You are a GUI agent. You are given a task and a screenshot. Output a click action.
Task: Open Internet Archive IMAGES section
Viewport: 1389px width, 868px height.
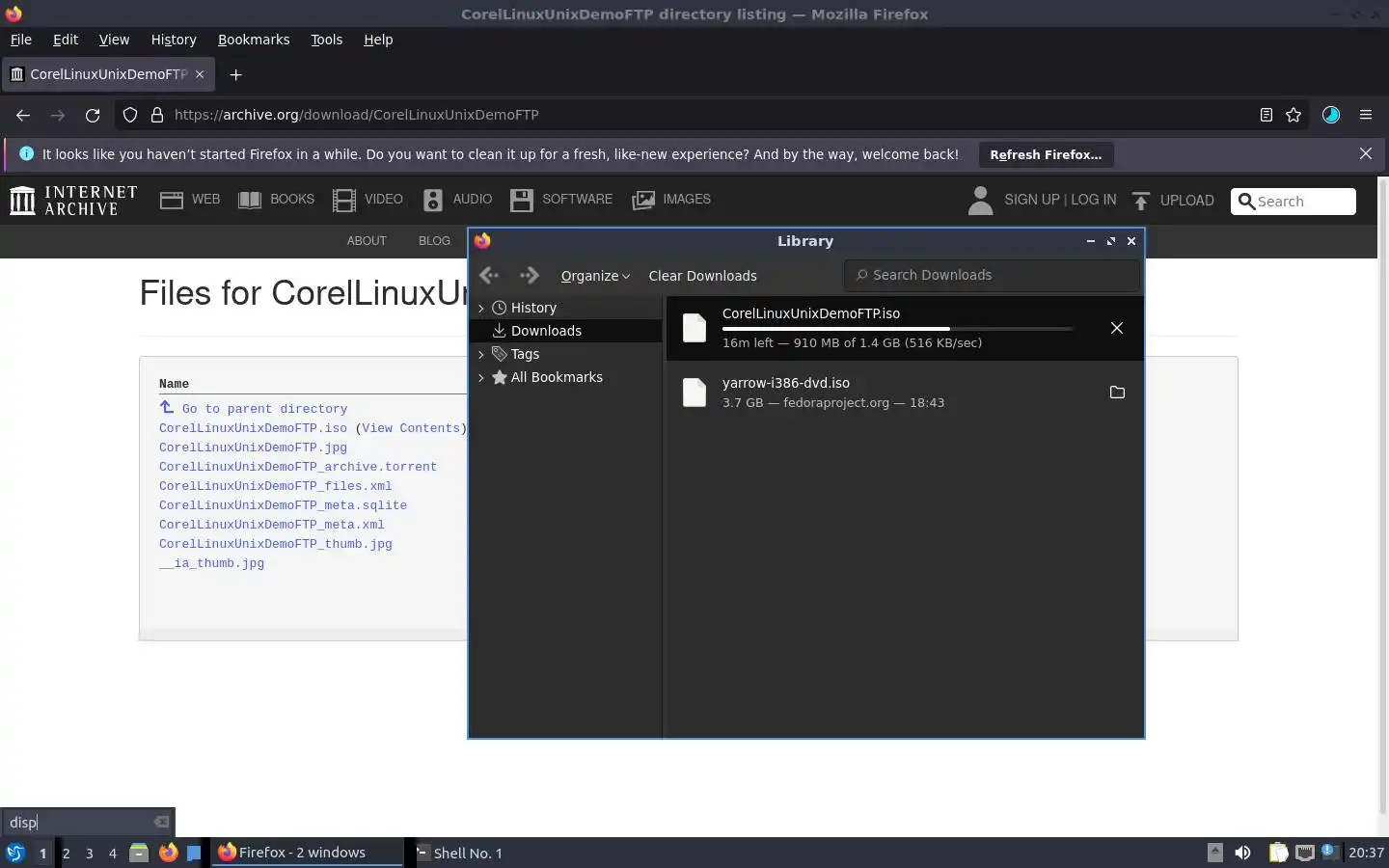[x=671, y=200]
